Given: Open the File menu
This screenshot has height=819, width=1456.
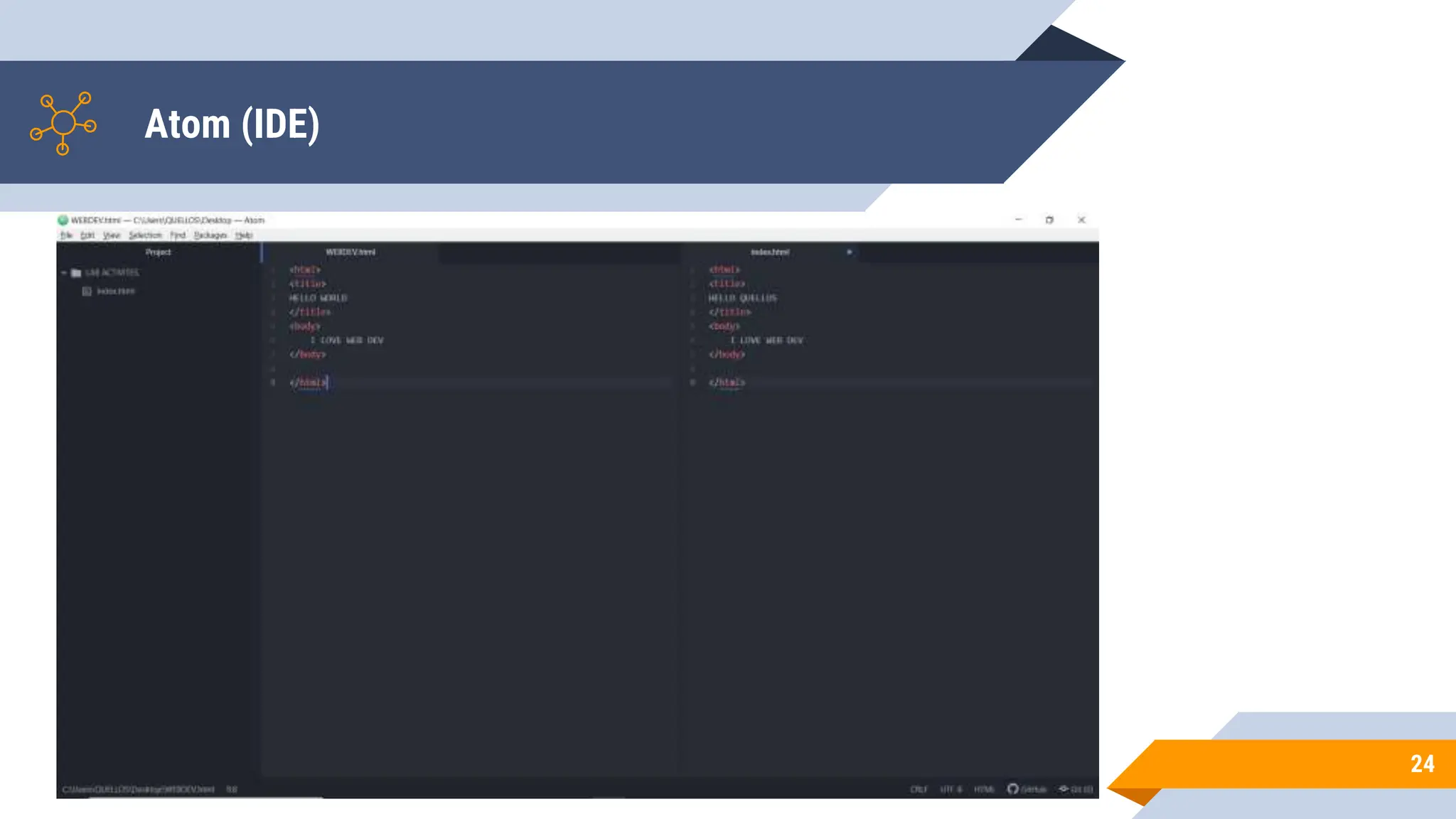Looking at the screenshot, I should pyautogui.click(x=66, y=235).
